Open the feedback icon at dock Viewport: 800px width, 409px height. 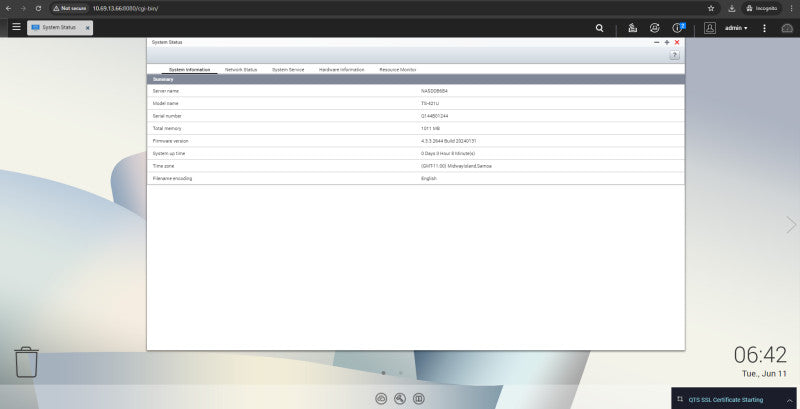(x=419, y=399)
